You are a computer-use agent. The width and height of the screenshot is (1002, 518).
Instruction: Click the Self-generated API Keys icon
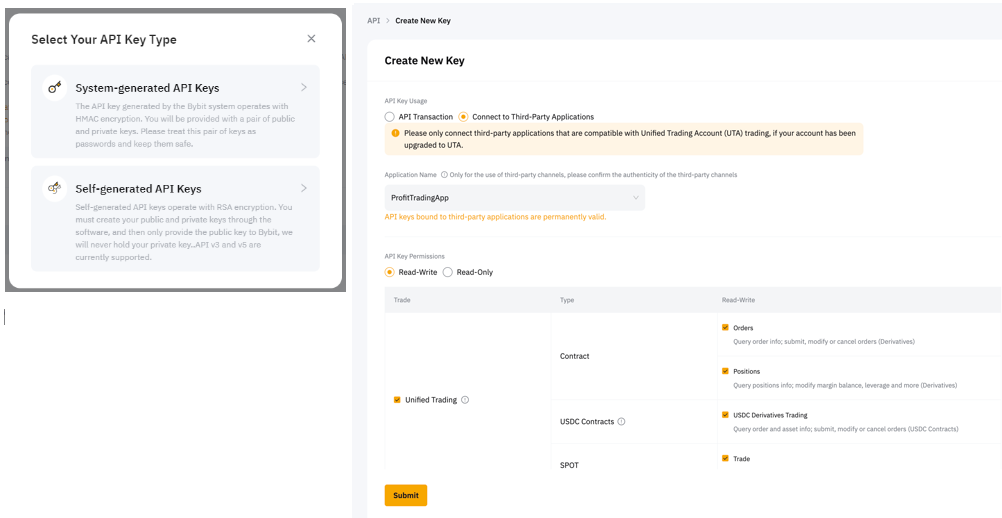click(55, 188)
